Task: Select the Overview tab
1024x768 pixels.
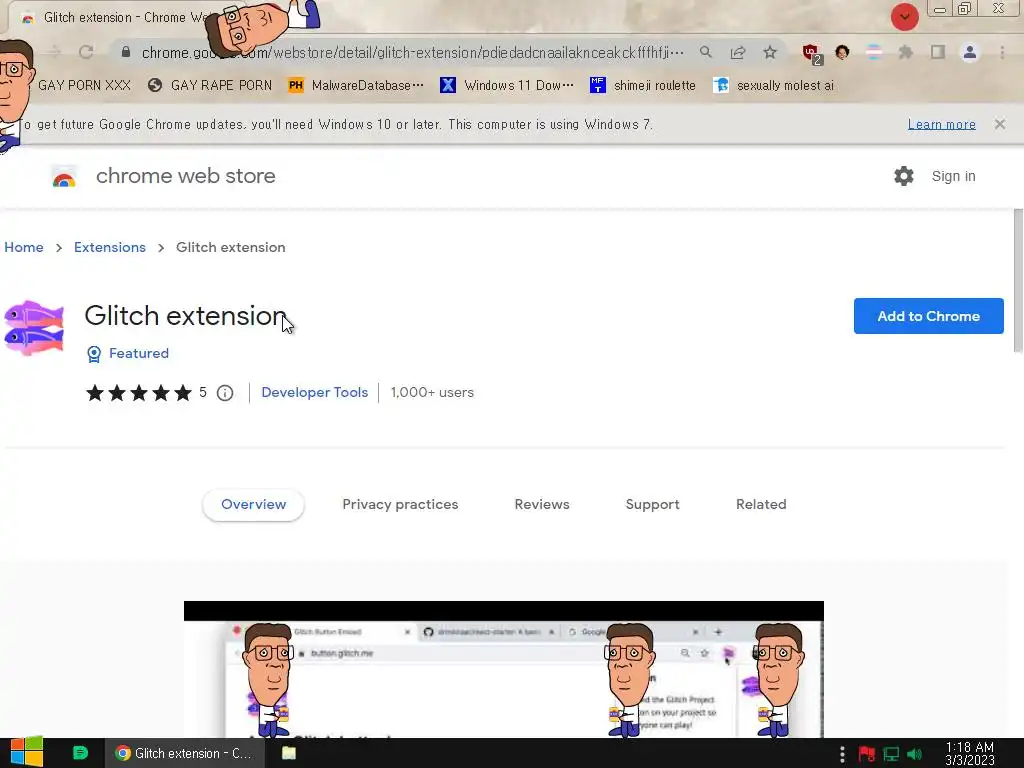Action: (253, 504)
